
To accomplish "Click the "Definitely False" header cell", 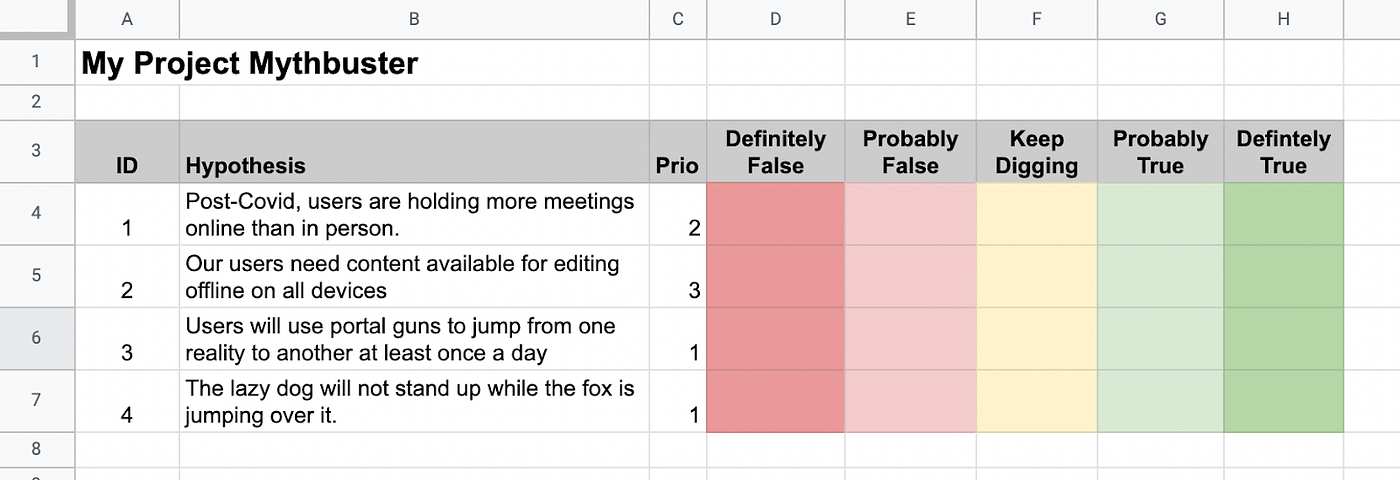I will pyautogui.click(x=775, y=152).
